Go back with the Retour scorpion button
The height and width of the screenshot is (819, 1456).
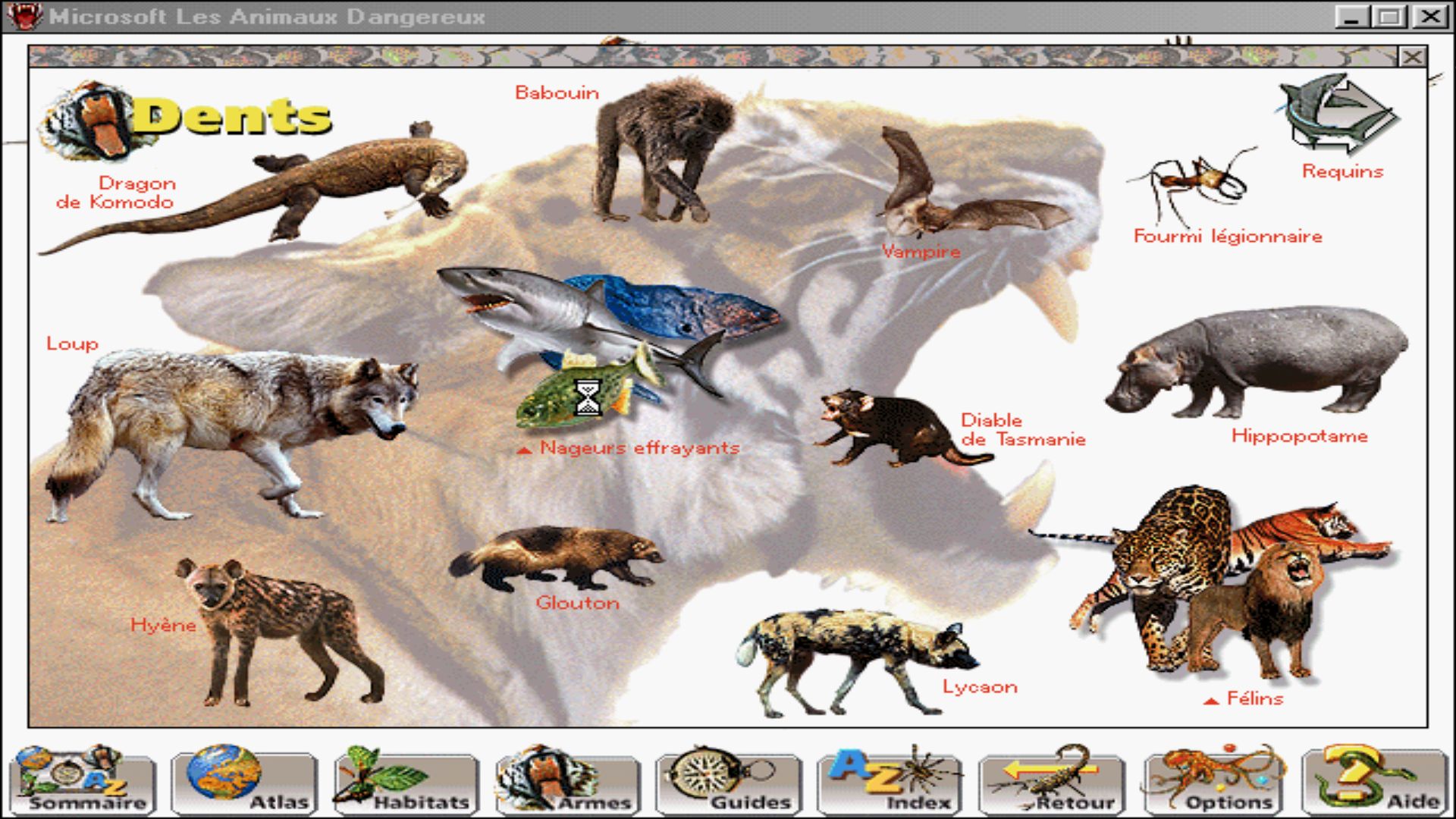tap(1052, 781)
